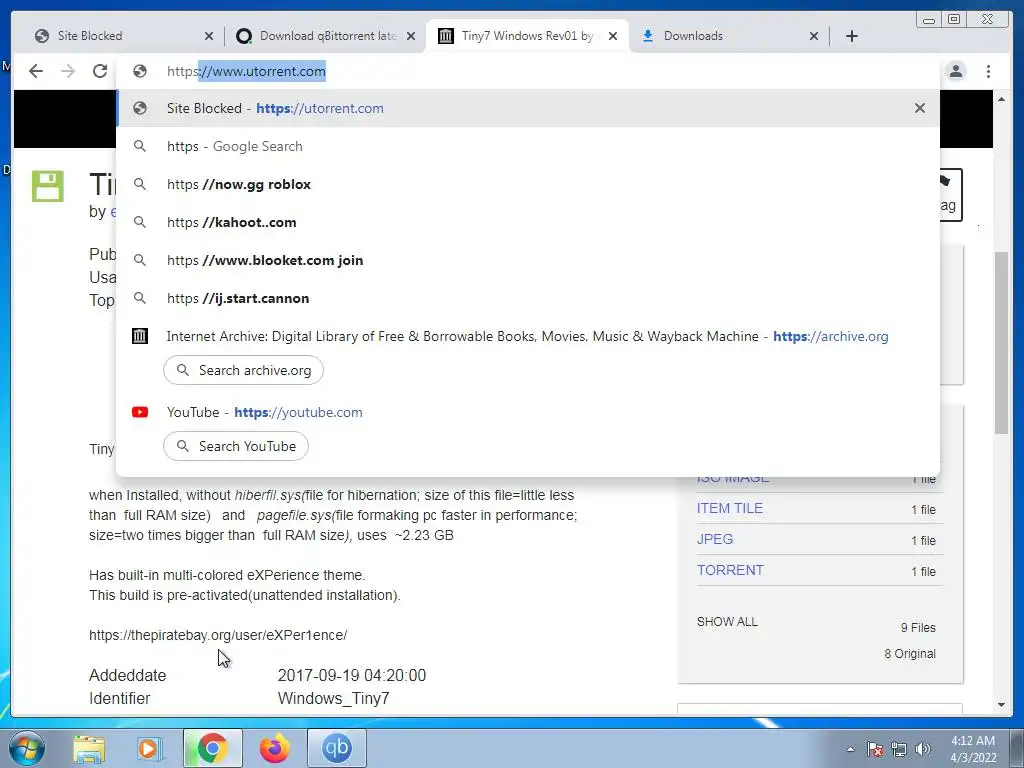Viewport: 1024px width, 768px height.
Task: Open the Windows Start button
Action: click(x=27, y=748)
